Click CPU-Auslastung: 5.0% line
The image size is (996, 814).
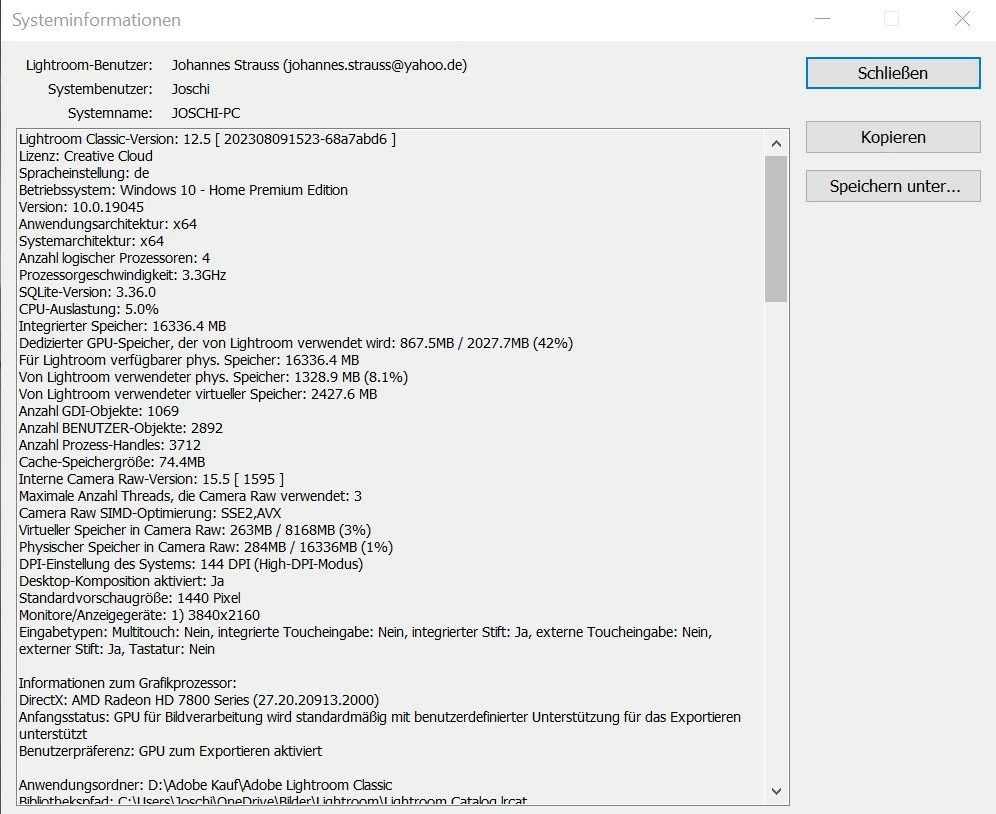pyautogui.click(x=89, y=309)
